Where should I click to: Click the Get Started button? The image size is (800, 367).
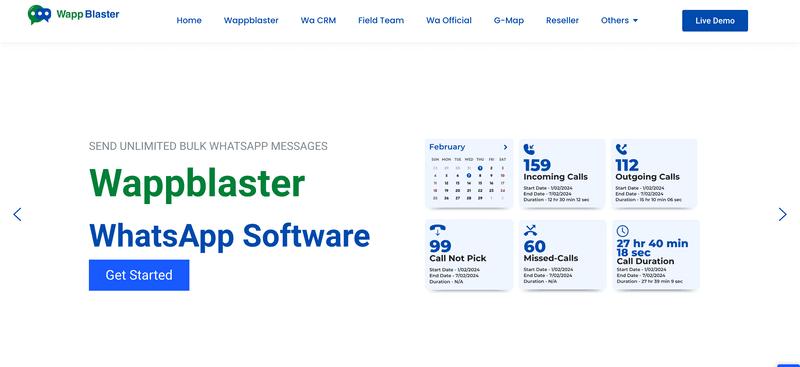click(x=139, y=275)
